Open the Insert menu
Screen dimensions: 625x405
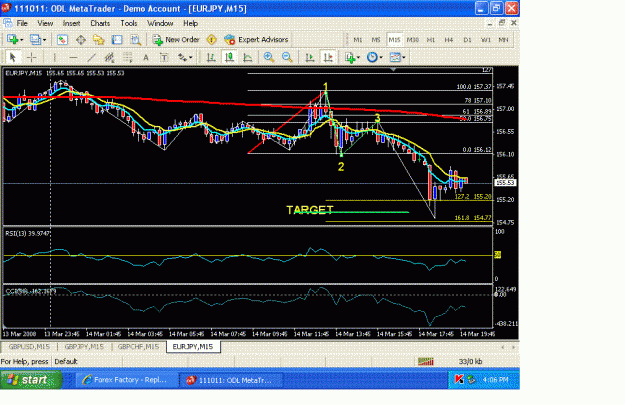click(71, 24)
